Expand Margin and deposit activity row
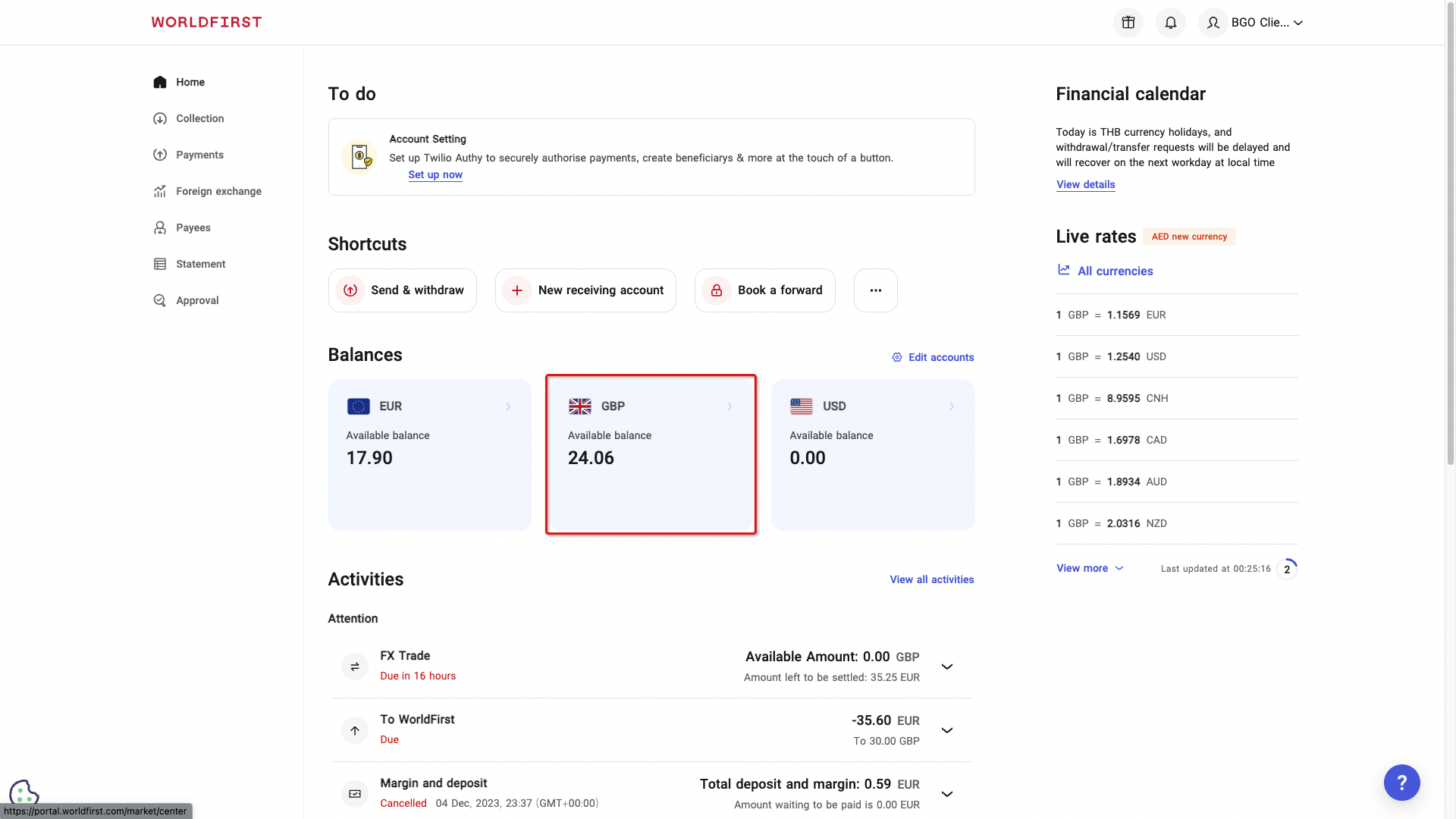 tap(946, 794)
